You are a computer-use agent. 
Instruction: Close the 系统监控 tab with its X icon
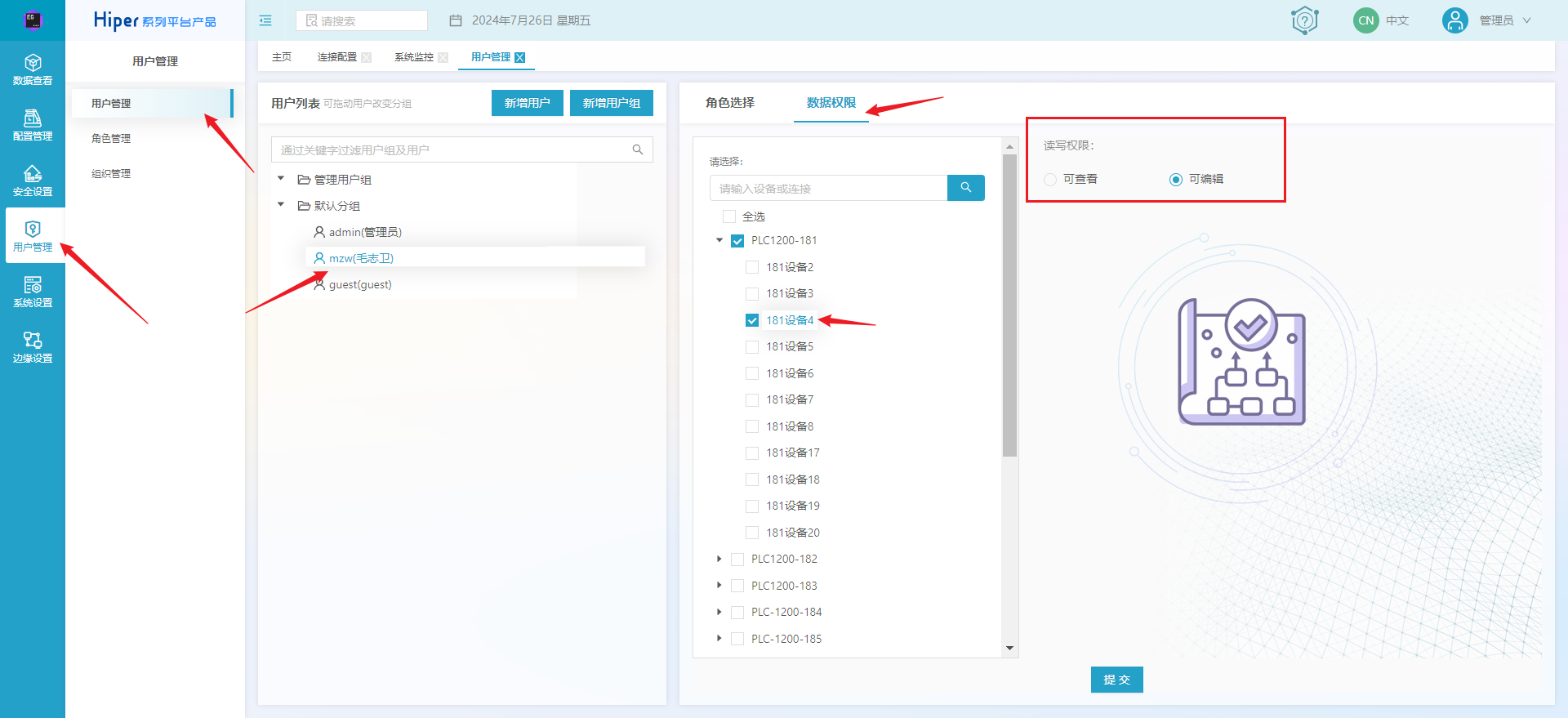pos(443,57)
